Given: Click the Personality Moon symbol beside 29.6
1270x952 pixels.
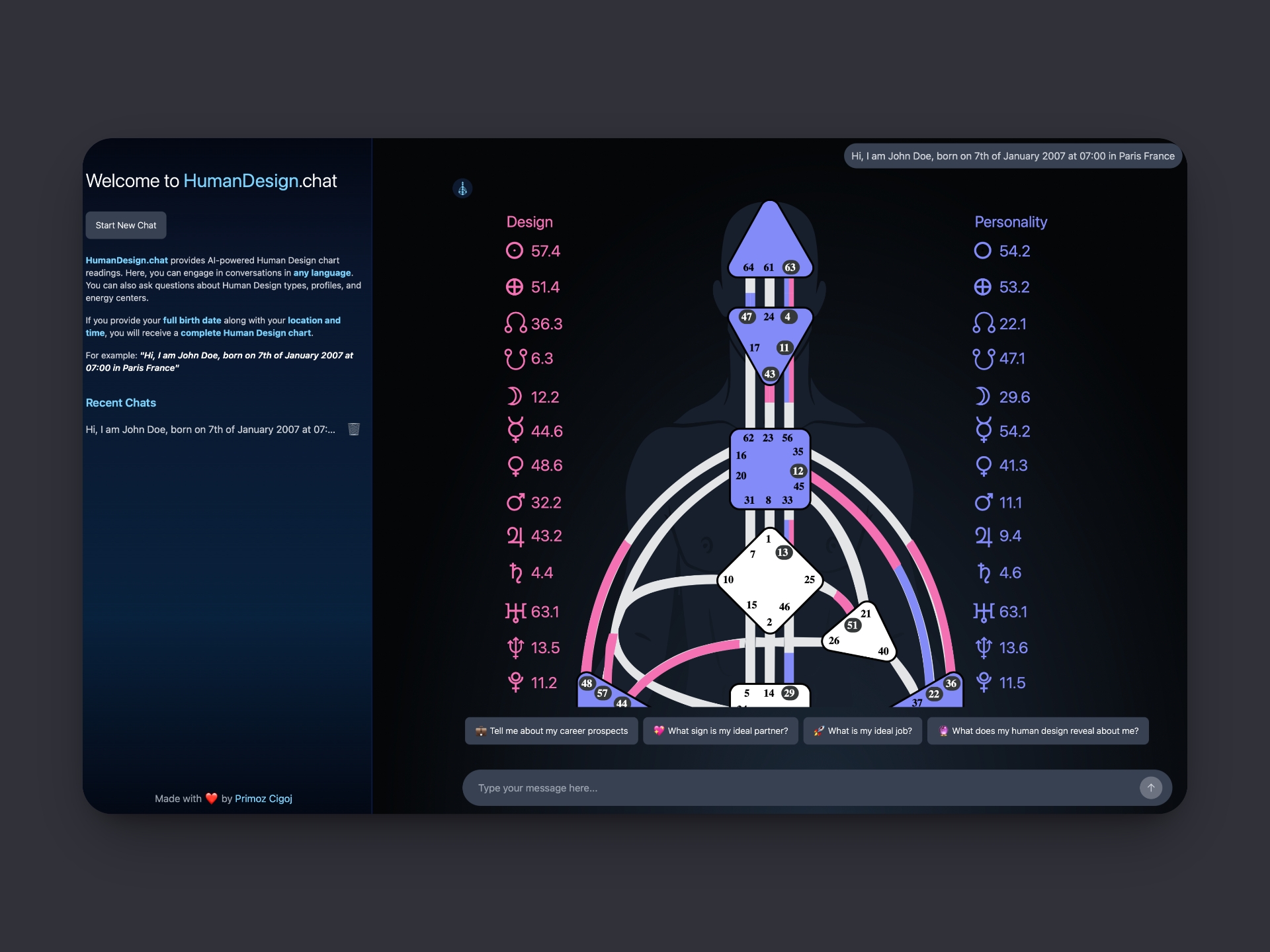Looking at the screenshot, I should coord(983,396).
